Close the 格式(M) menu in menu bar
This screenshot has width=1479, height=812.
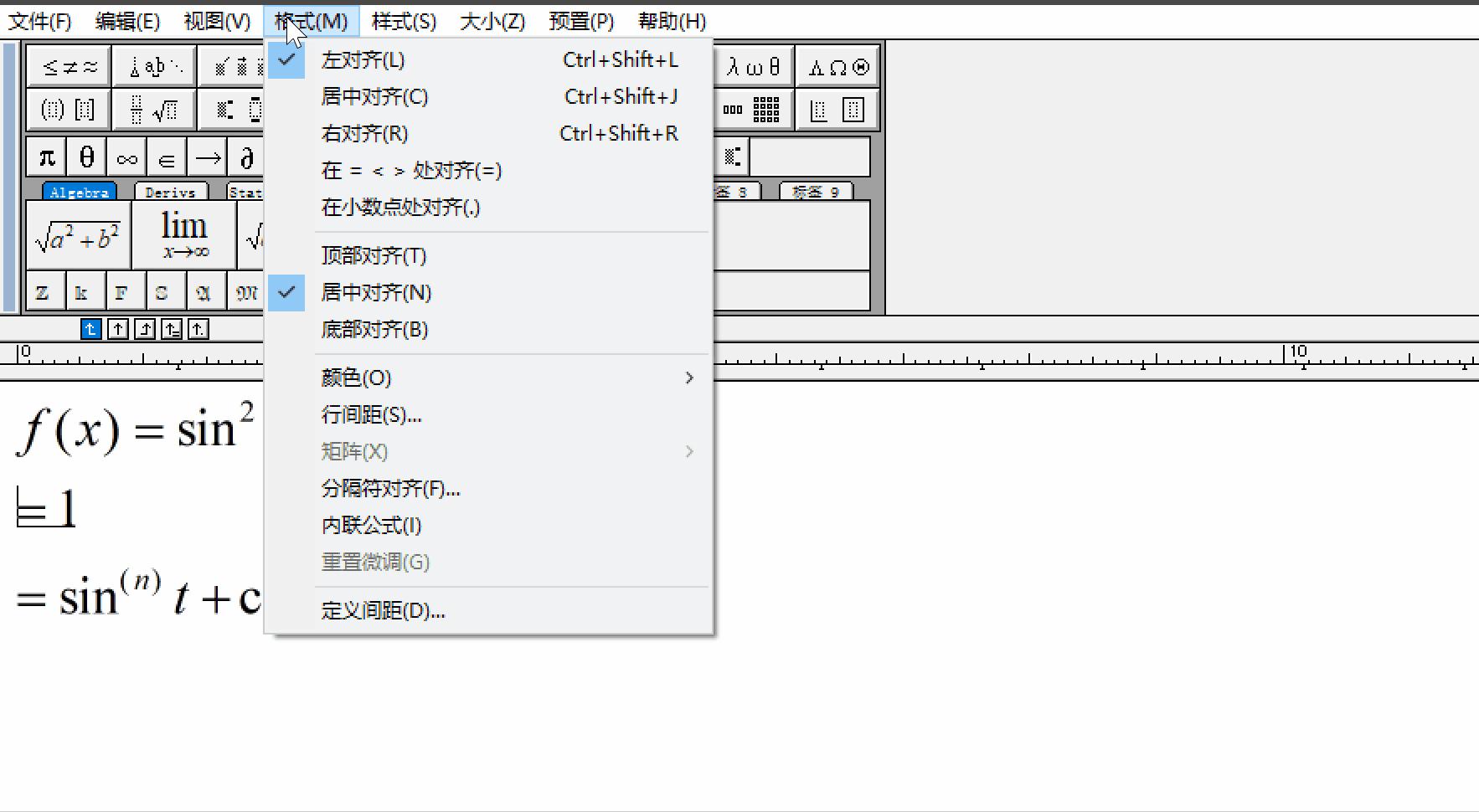coord(312,22)
